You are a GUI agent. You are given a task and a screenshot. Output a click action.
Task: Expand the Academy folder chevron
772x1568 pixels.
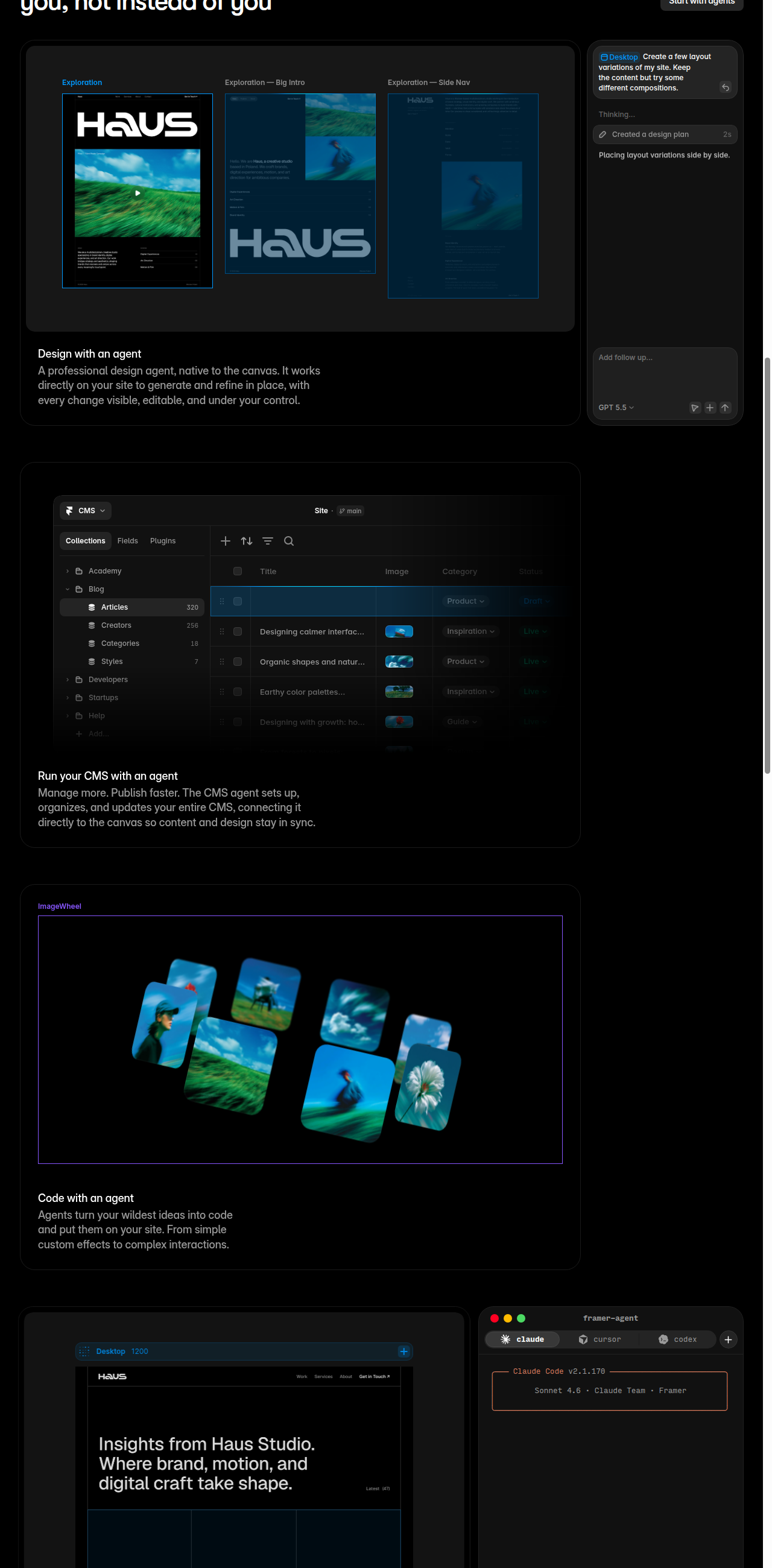click(68, 572)
